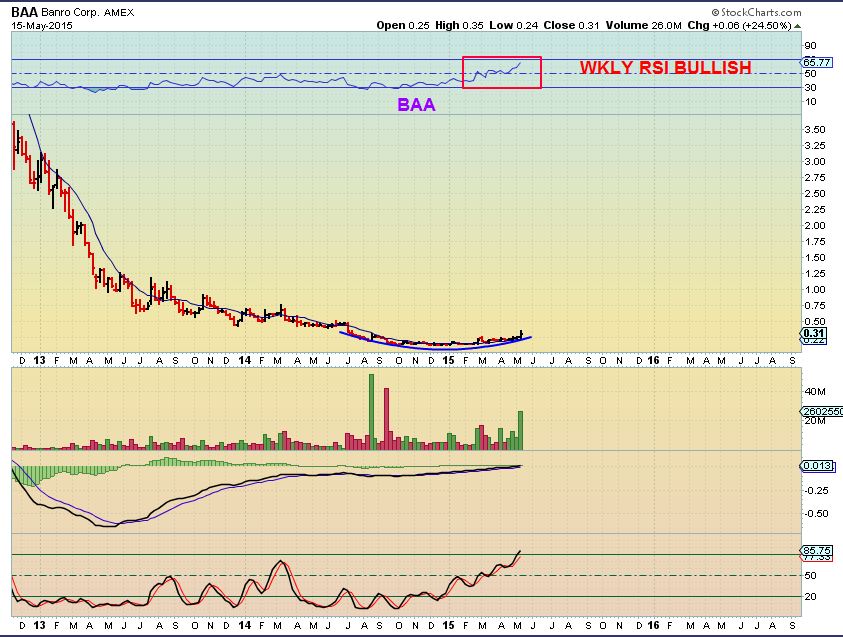Click the 20 level on the stochastic axis
Screen dimensions: 843x637
[x=810, y=597]
